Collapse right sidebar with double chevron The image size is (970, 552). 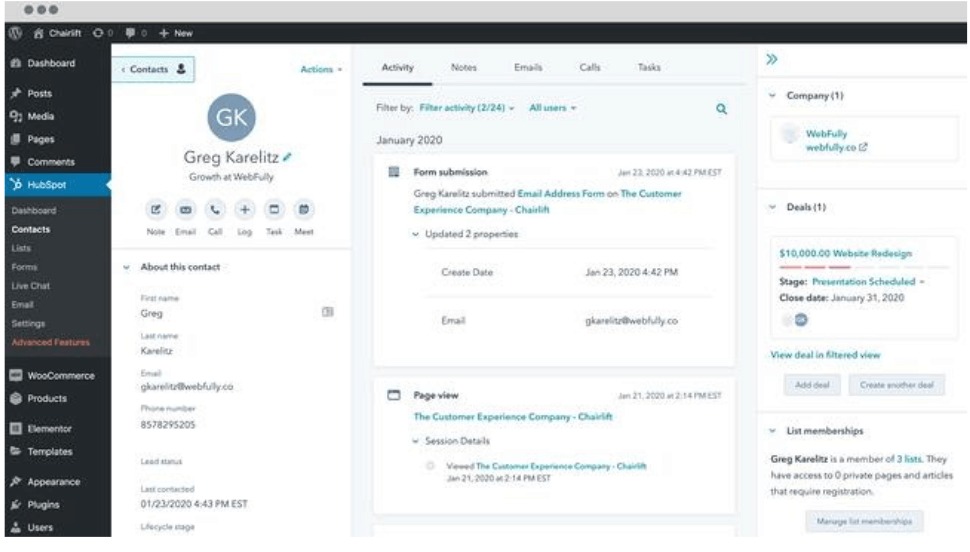click(x=772, y=59)
